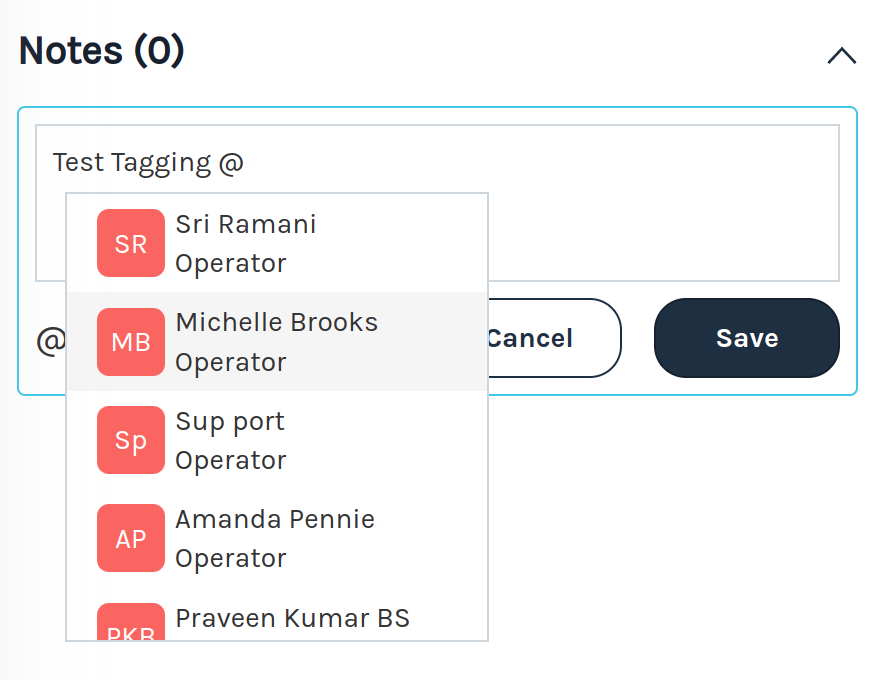Click the AP avatar icon
Screen dimensions: 886x680
tap(131, 538)
